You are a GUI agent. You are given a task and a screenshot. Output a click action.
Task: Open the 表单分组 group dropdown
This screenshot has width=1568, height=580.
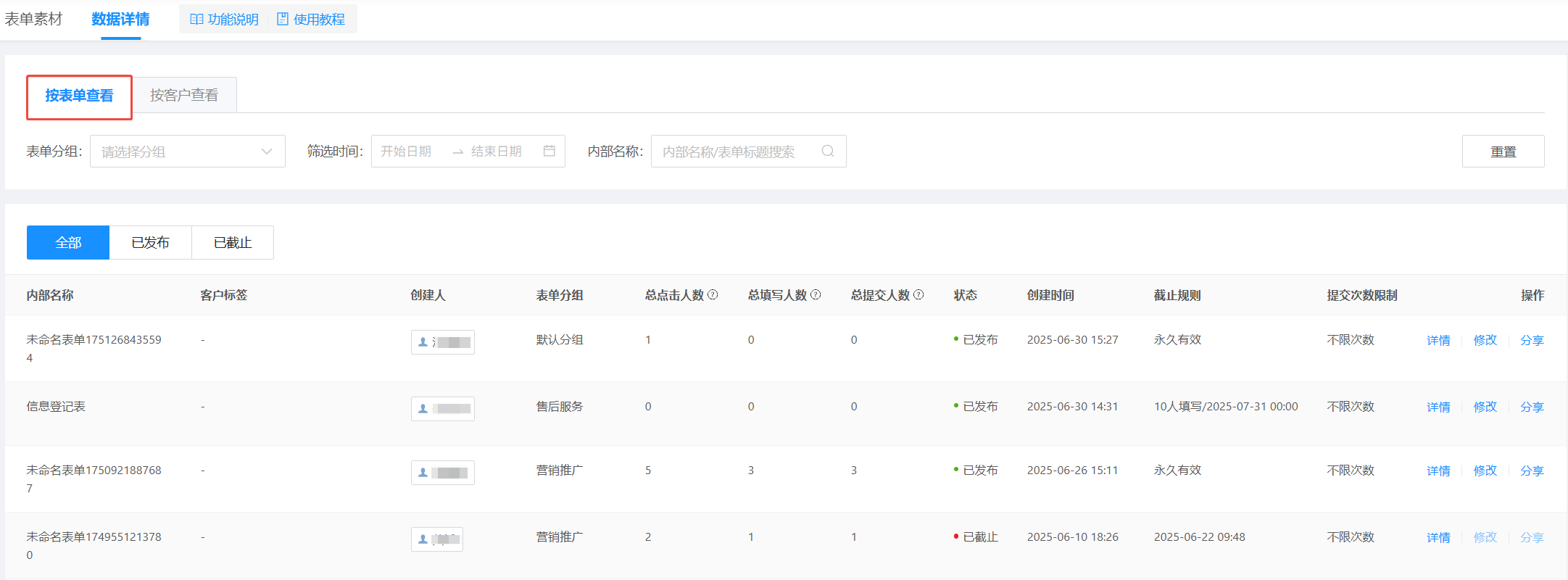click(x=188, y=152)
